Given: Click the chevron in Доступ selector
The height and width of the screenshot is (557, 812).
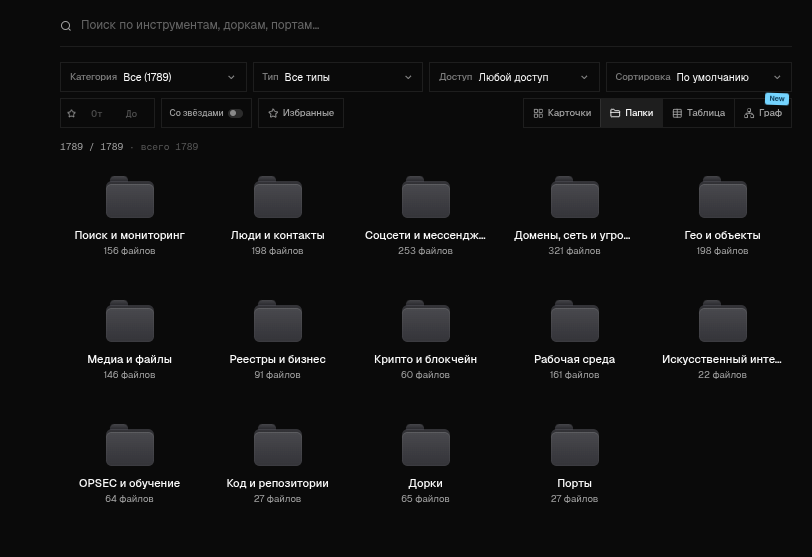Looking at the screenshot, I should click(584, 77).
